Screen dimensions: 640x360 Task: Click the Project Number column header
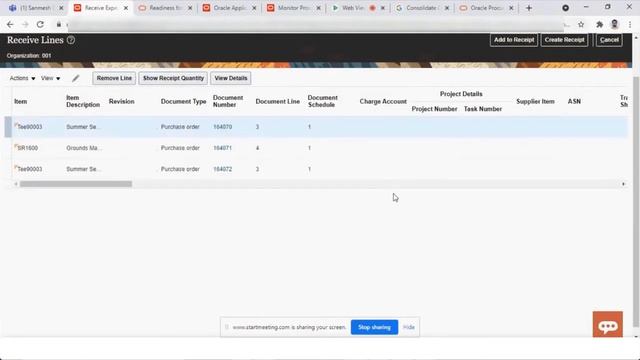(434, 109)
